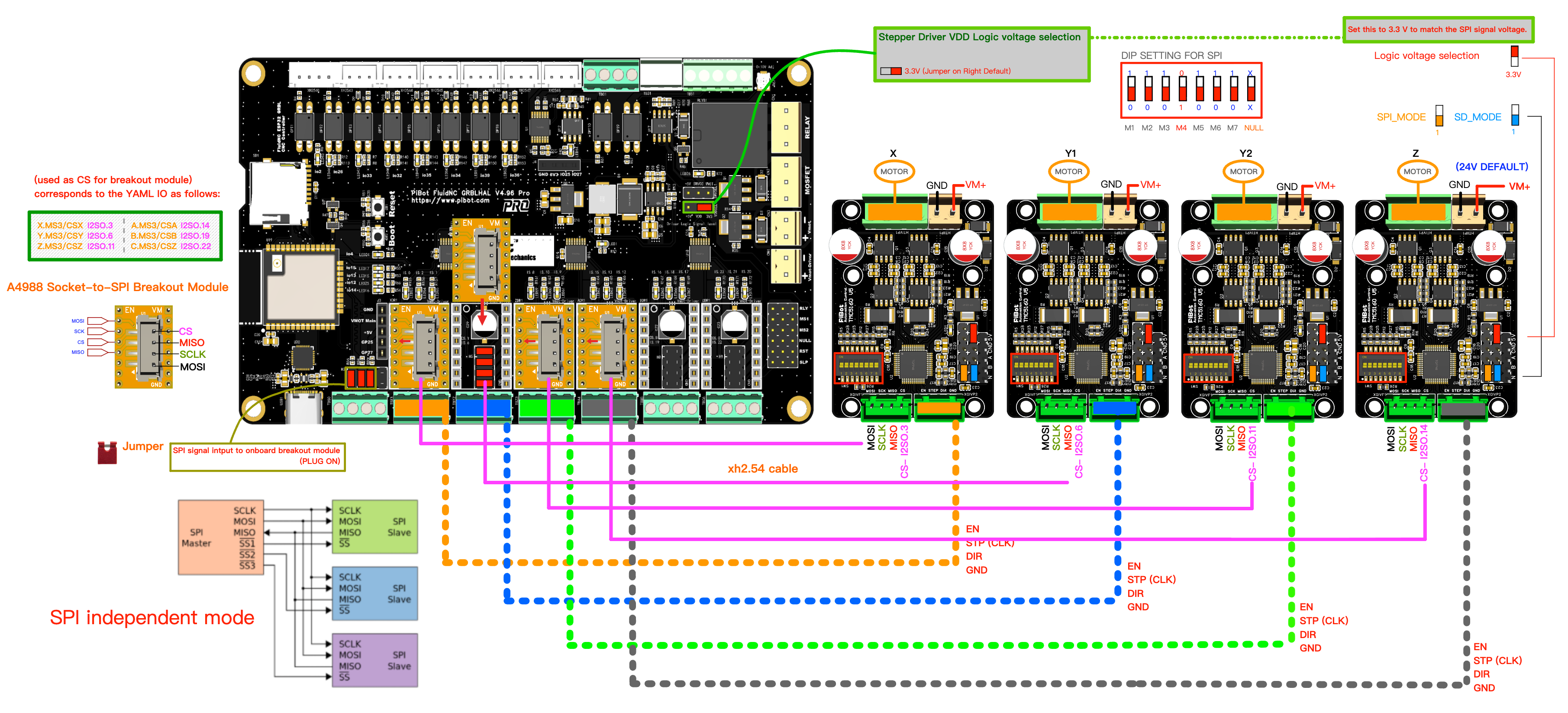
Task: Click 'X.MS3/CSX I2SO.3' table entry
Action: pyautogui.click(x=75, y=225)
